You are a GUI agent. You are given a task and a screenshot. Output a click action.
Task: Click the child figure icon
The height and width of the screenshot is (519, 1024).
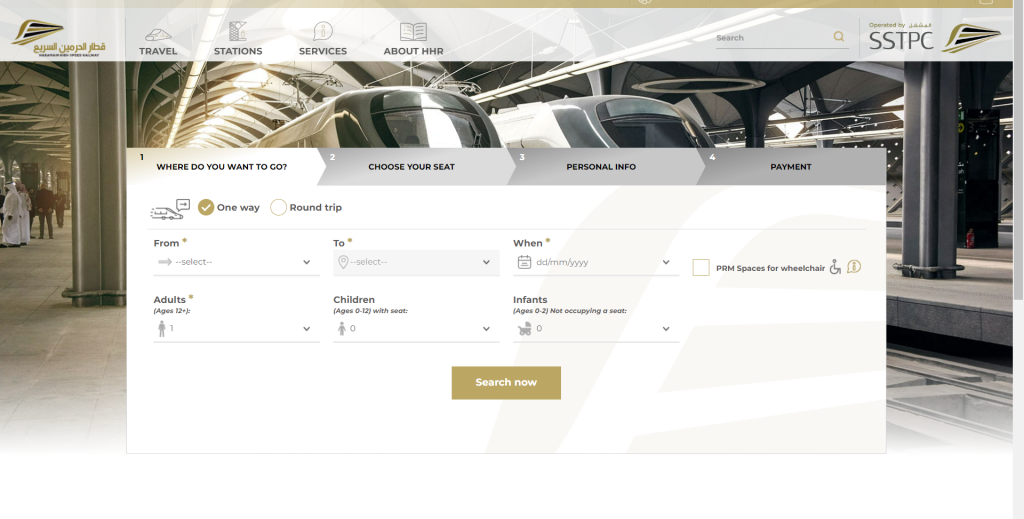[342, 328]
